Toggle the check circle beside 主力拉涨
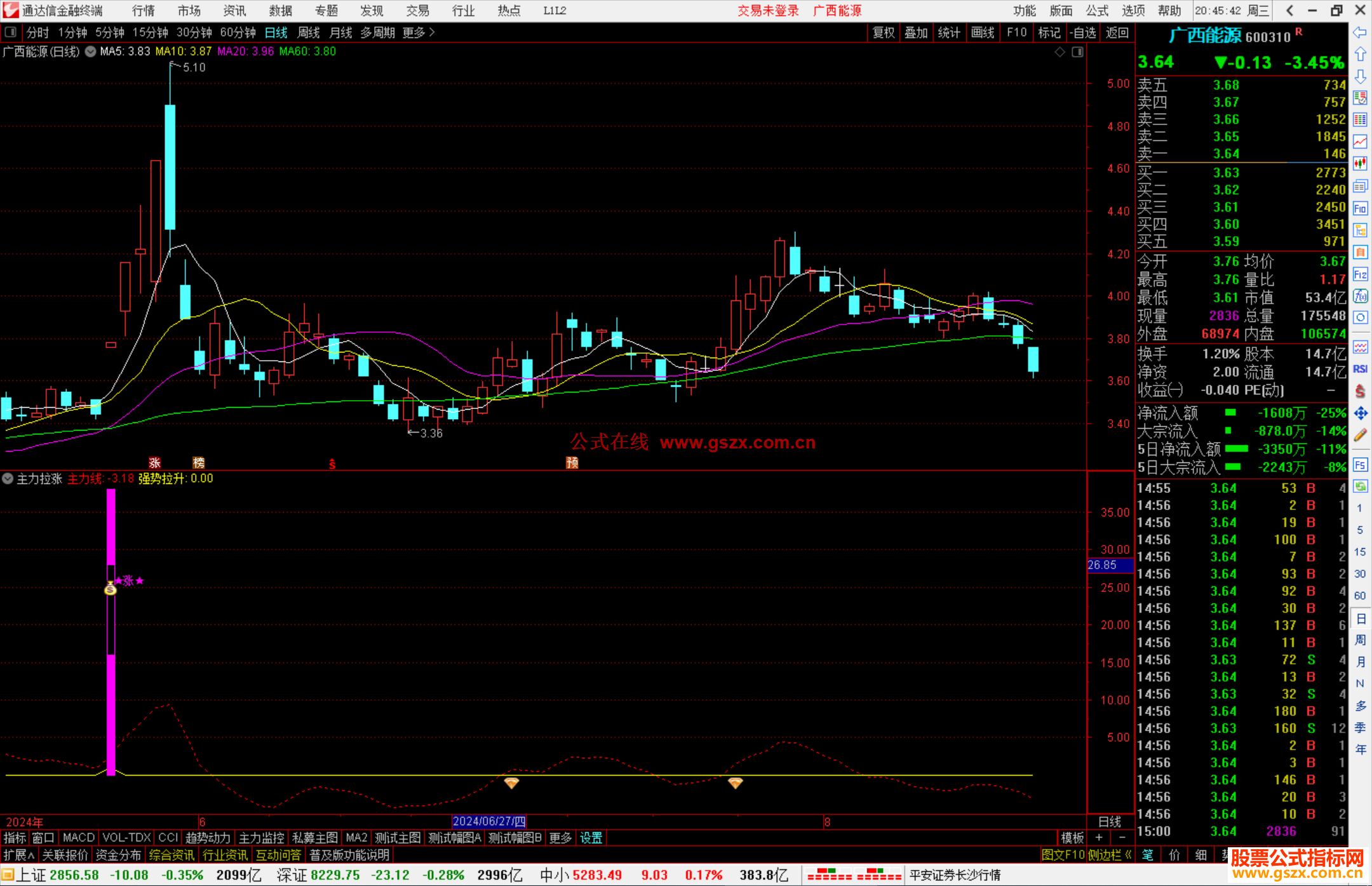 8,478
